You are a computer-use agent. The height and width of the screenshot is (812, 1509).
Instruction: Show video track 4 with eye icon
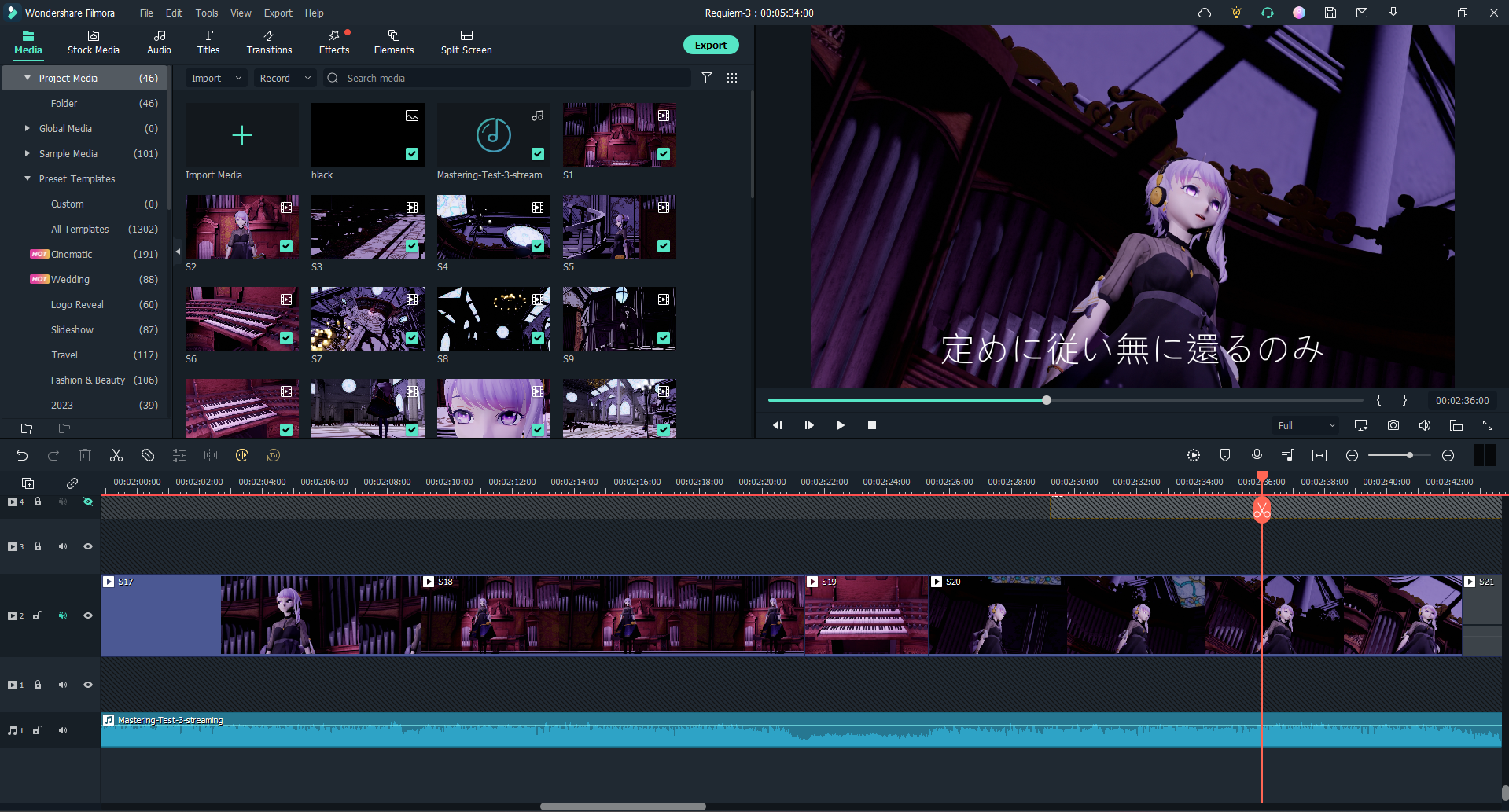coord(88,502)
